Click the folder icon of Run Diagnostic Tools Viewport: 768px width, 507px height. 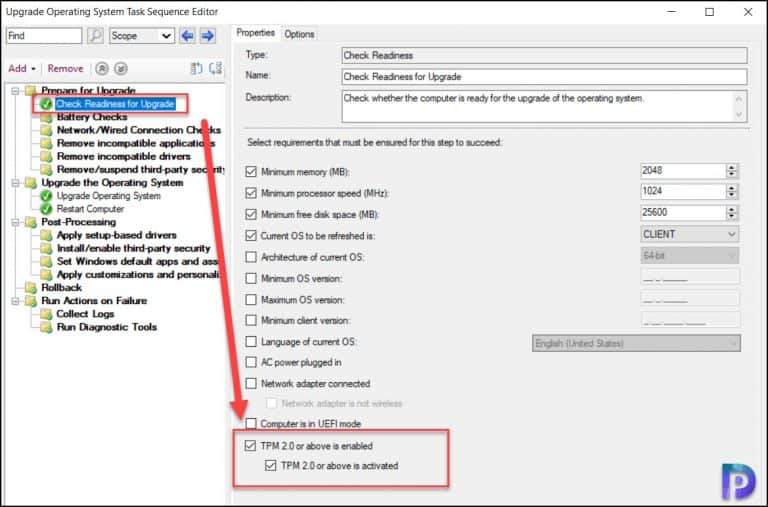[x=47, y=327]
